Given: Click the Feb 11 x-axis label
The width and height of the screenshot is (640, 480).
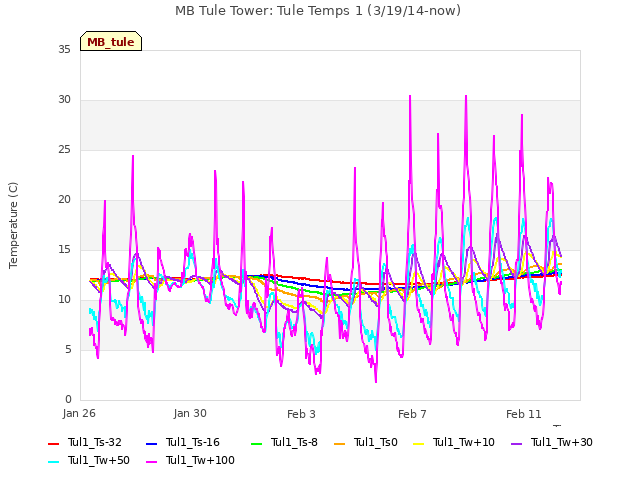Looking at the screenshot, I should (x=524, y=414).
